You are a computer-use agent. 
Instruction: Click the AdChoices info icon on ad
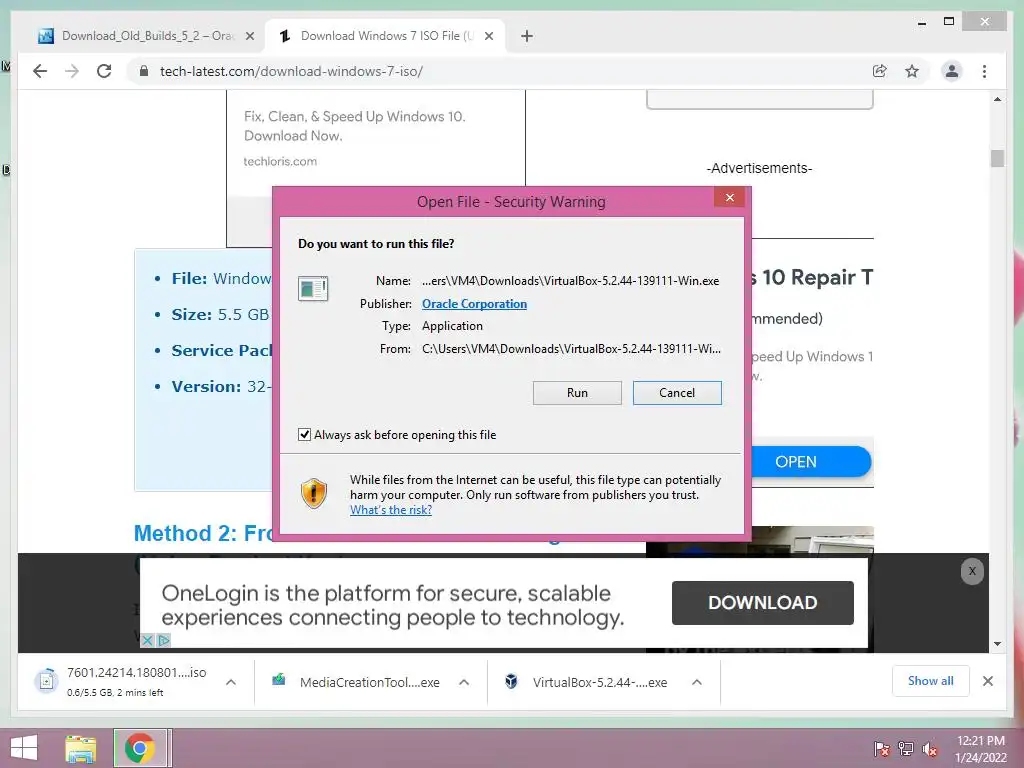[164, 641]
